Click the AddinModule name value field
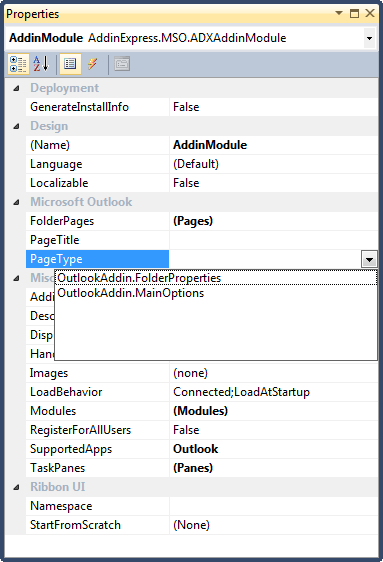Viewport: 383px width, 562px height. [273, 145]
